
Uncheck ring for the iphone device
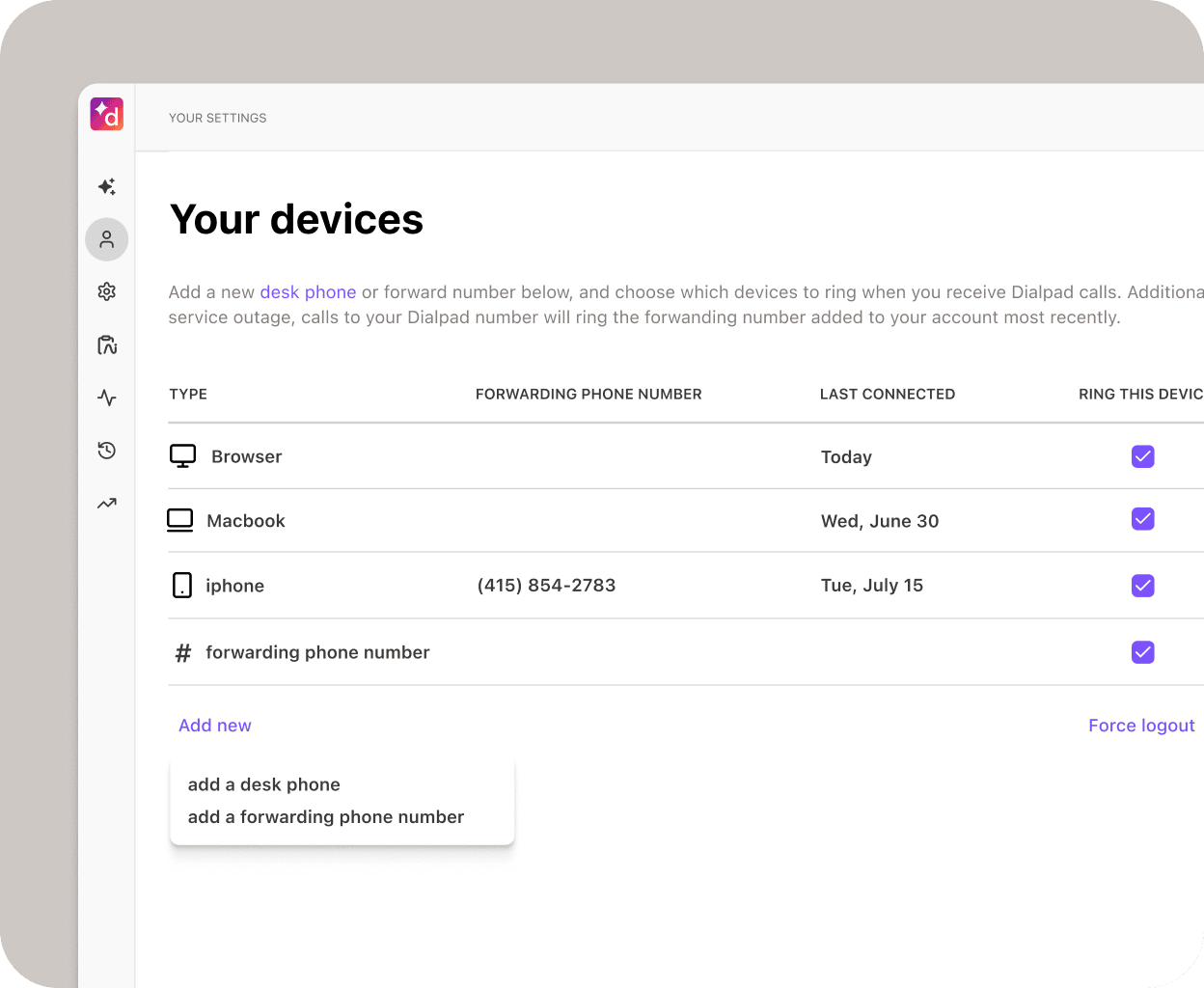pyautogui.click(x=1142, y=585)
